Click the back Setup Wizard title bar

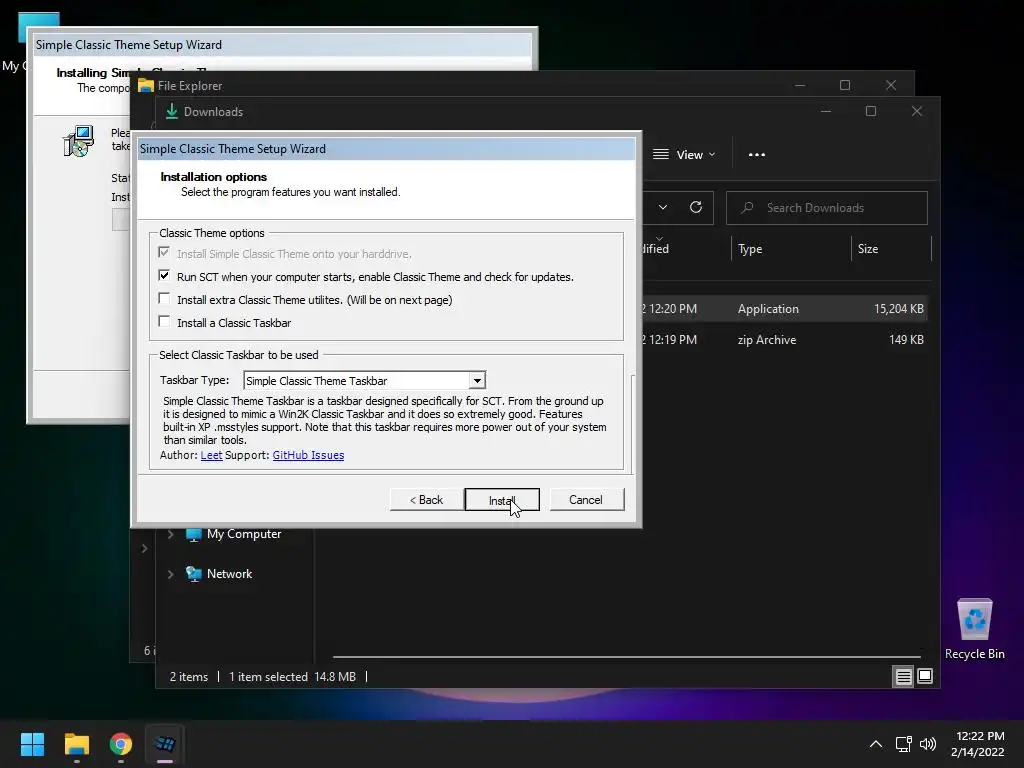pyautogui.click(x=283, y=44)
